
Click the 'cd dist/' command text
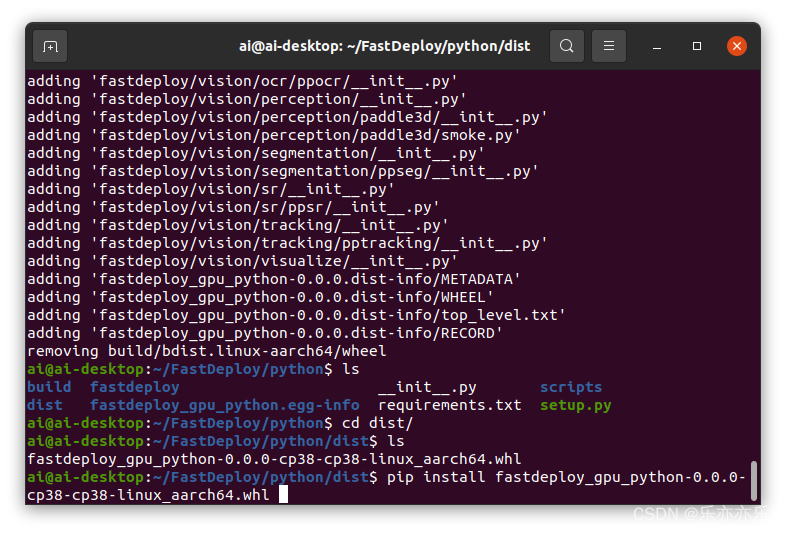pyautogui.click(x=377, y=423)
